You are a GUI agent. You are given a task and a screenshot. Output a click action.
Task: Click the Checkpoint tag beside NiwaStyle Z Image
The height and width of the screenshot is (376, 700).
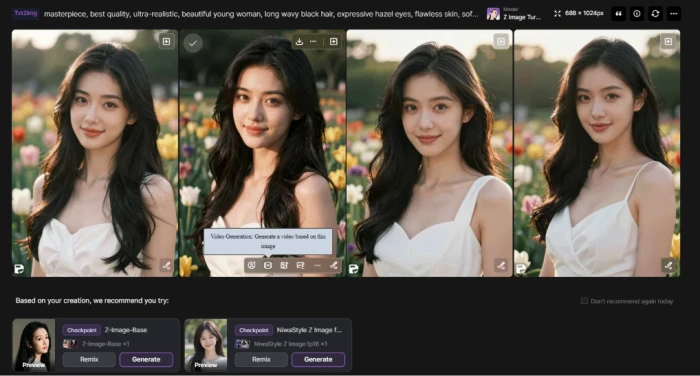pos(254,330)
